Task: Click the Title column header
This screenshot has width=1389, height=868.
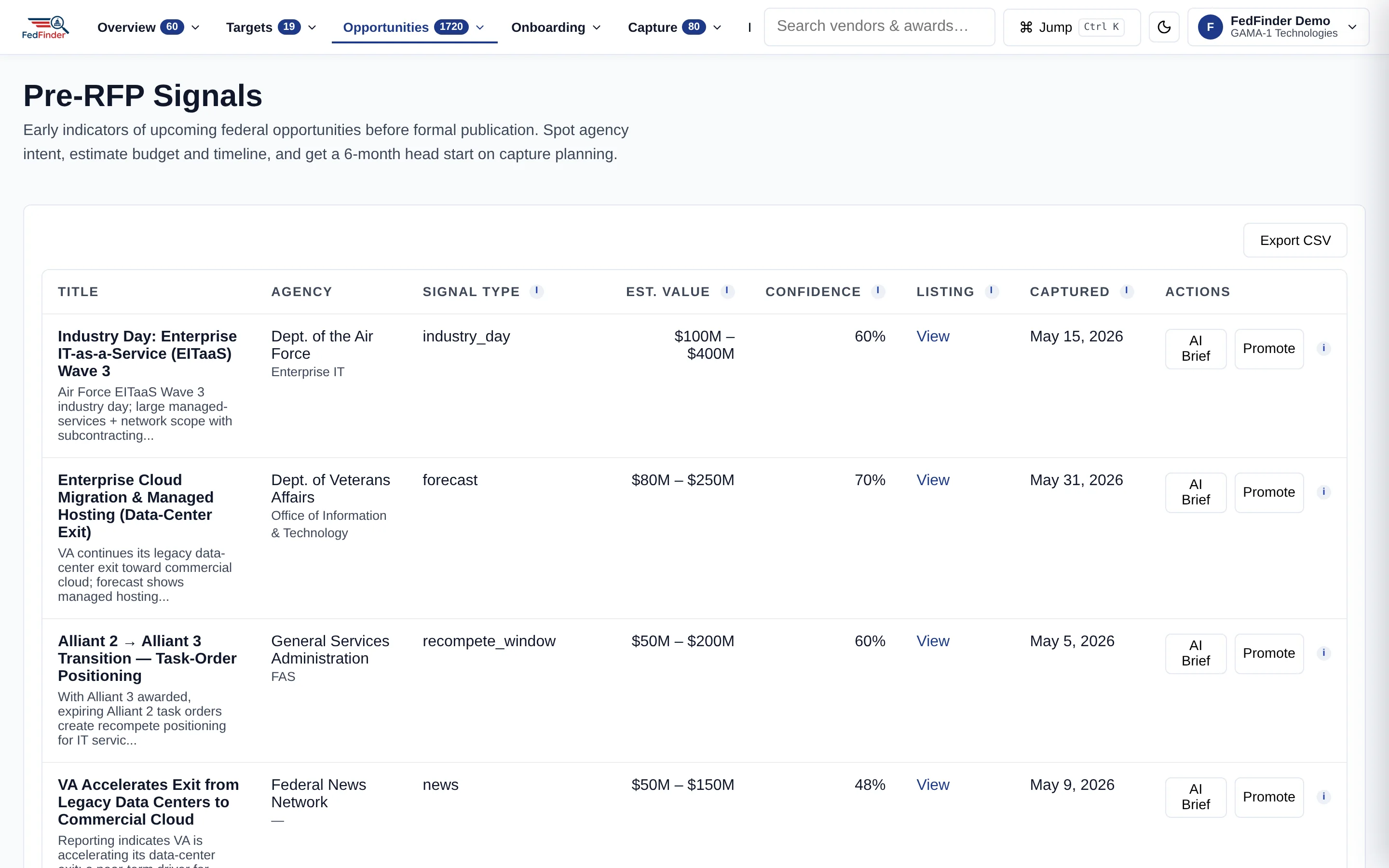Action: point(78,292)
